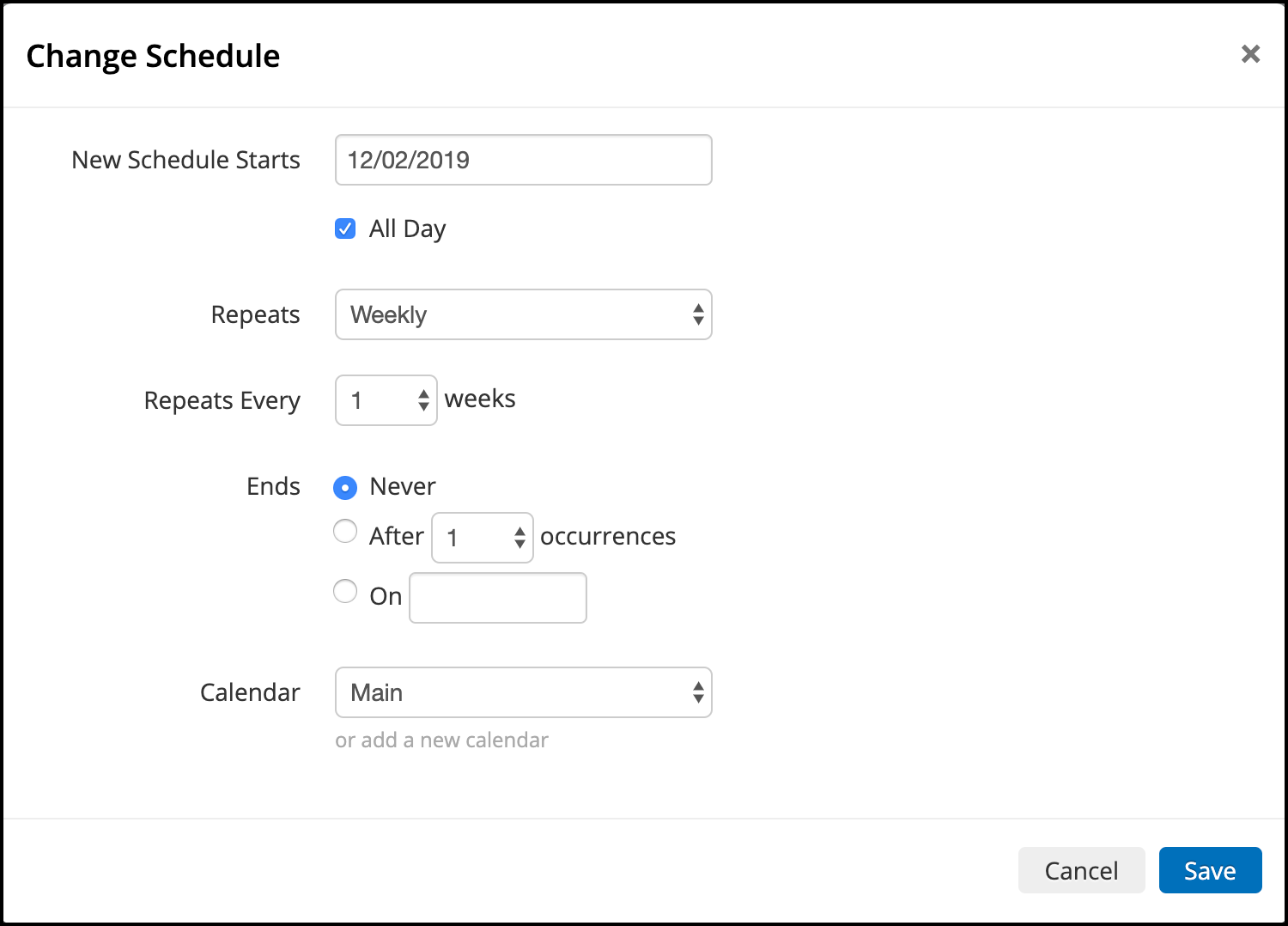
Task: Click the 'or add a new calendar' link
Action: (441, 740)
